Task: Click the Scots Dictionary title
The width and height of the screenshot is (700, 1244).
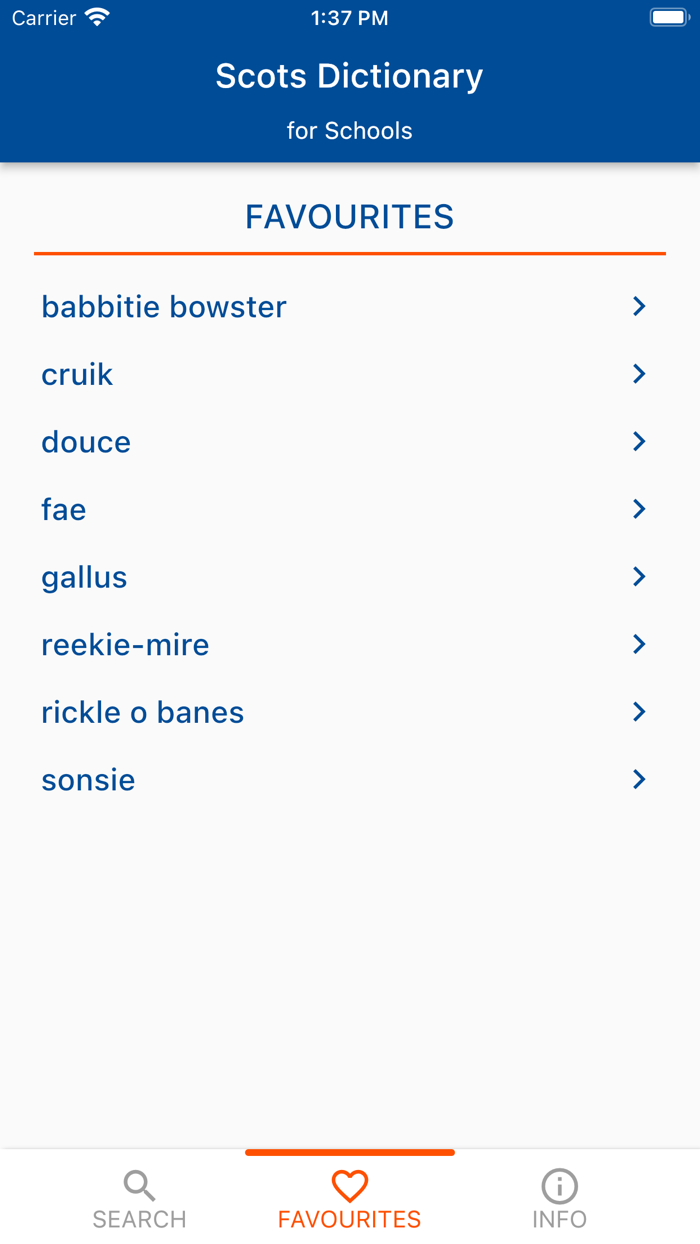Action: [x=349, y=76]
